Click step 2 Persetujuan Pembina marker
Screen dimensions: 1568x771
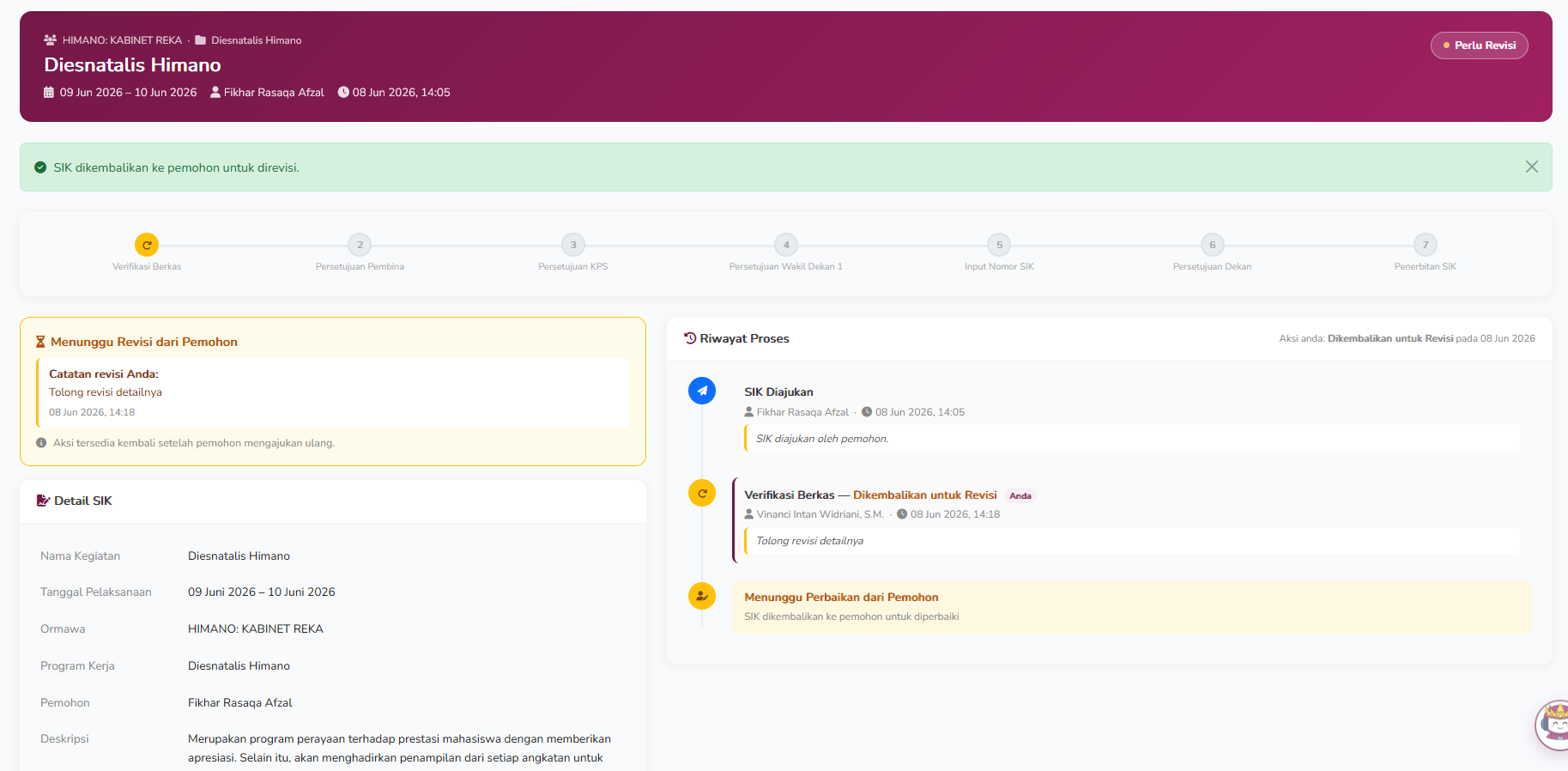360,245
